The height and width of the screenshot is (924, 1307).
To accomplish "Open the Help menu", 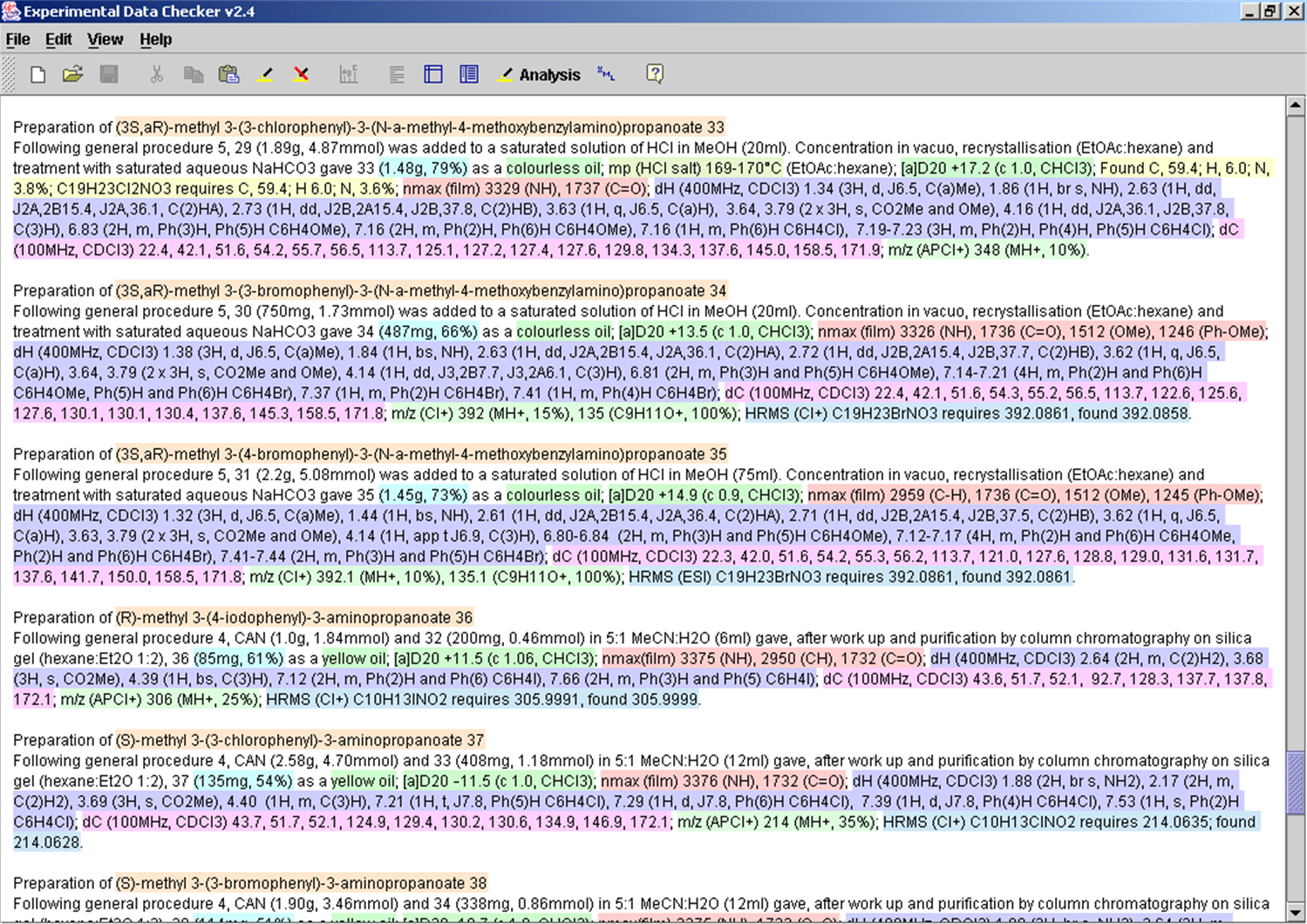I will [x=155, y=39].
